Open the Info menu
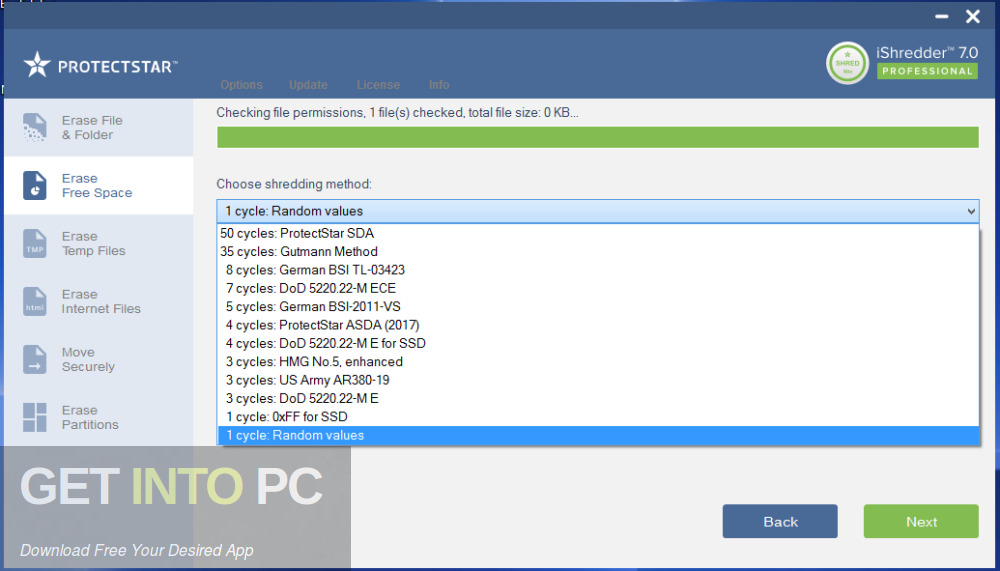The image size is (1000, 571). 439,85
